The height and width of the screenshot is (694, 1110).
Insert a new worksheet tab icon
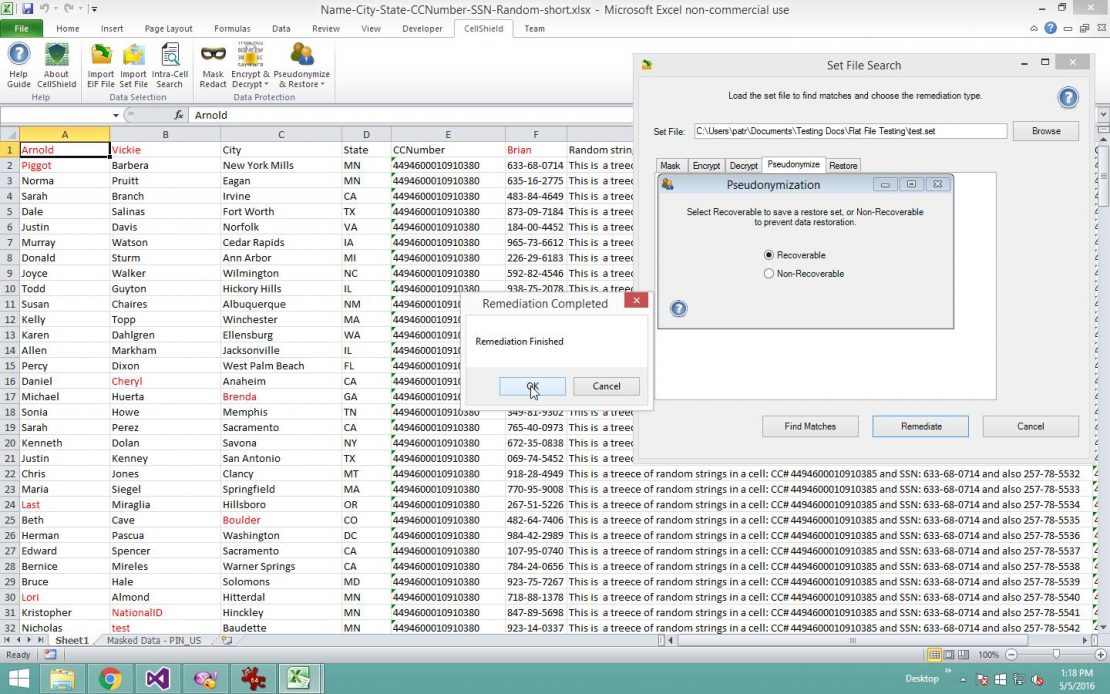227,640
